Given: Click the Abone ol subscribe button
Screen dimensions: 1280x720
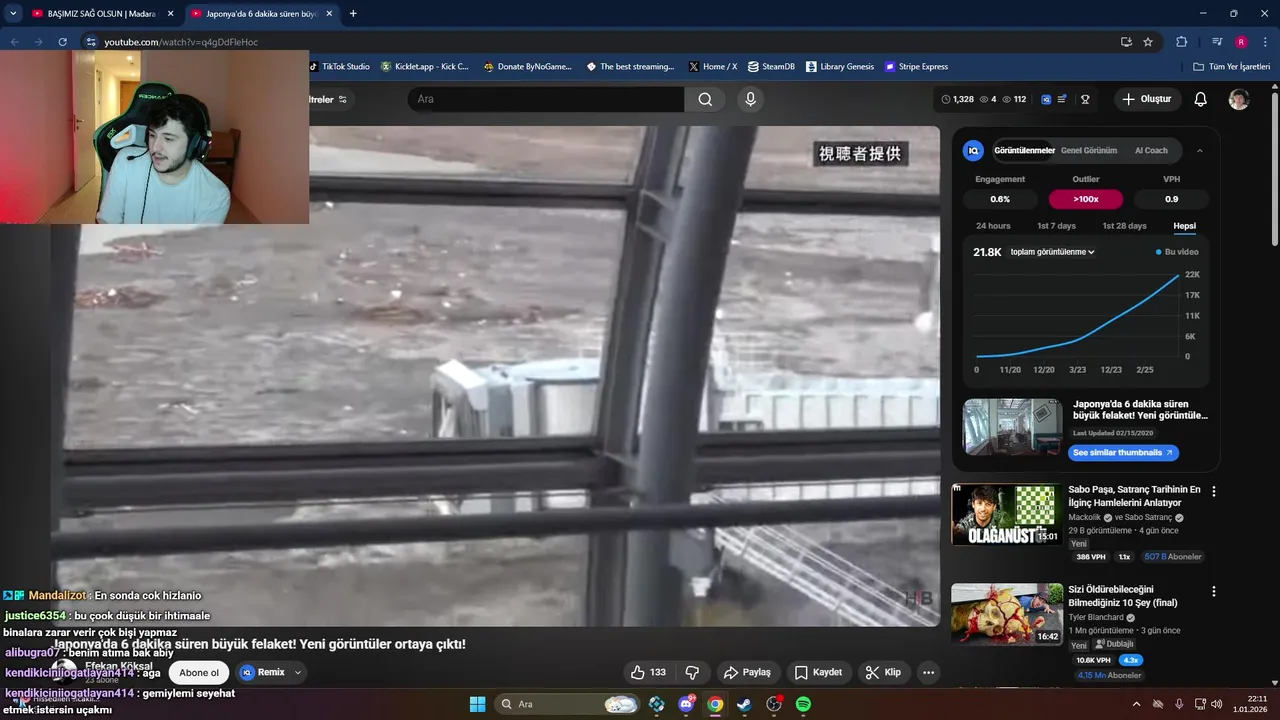Looking at the screenshot, I should pos(199,673).
